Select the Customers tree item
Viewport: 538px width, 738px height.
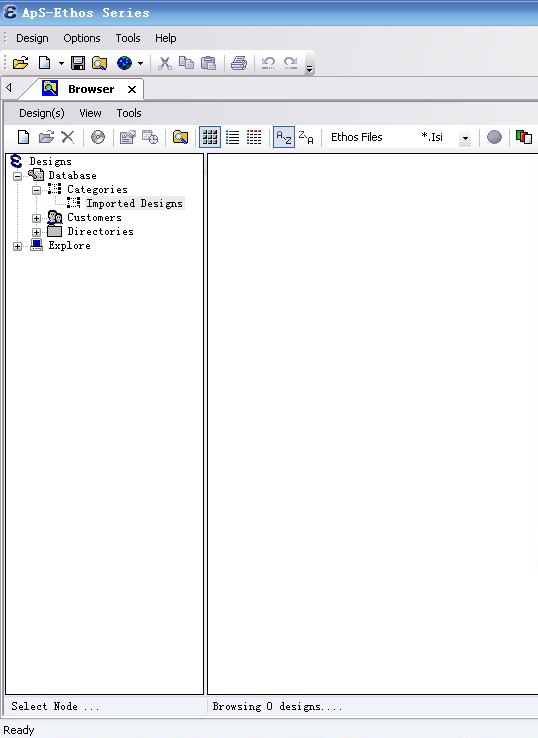(94, 217)
